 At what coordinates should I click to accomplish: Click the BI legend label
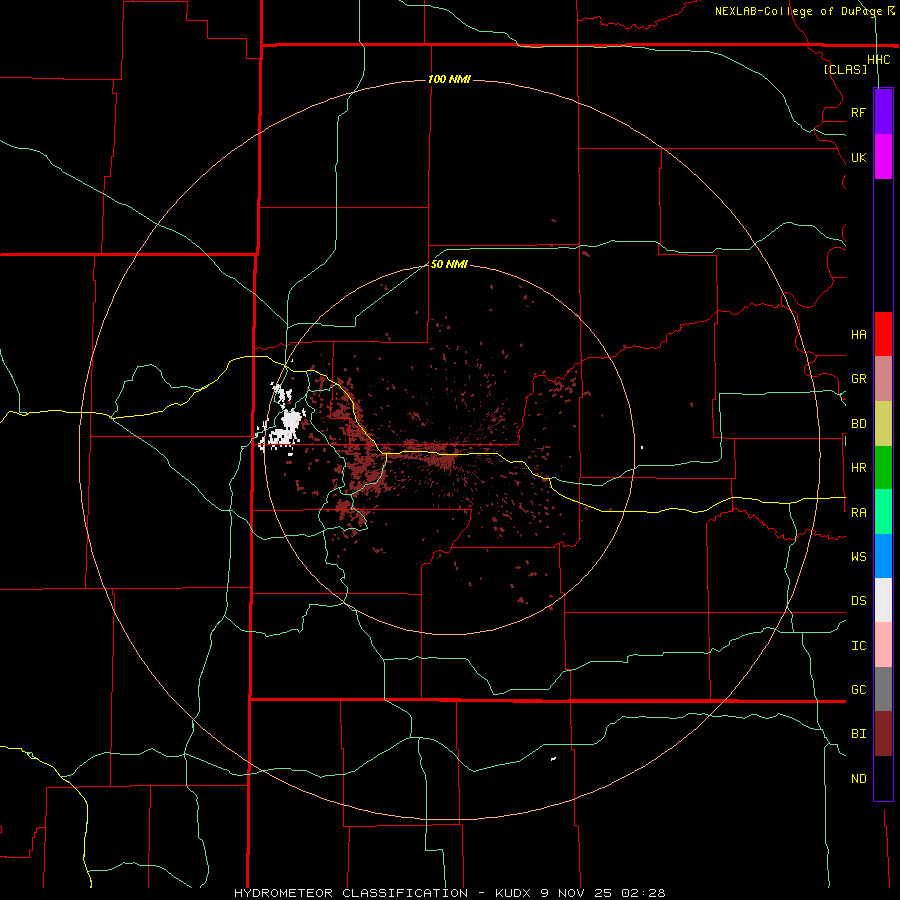coord(859,734)
